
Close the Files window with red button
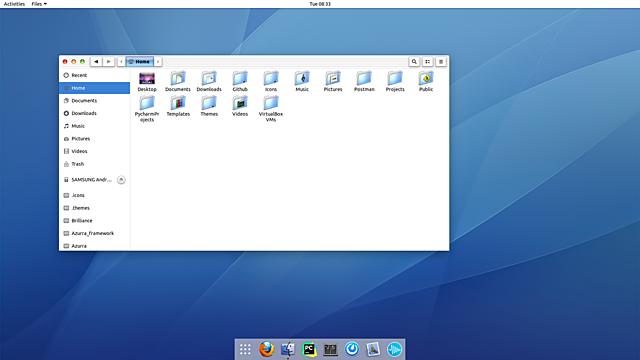click(x=65, y=62)
